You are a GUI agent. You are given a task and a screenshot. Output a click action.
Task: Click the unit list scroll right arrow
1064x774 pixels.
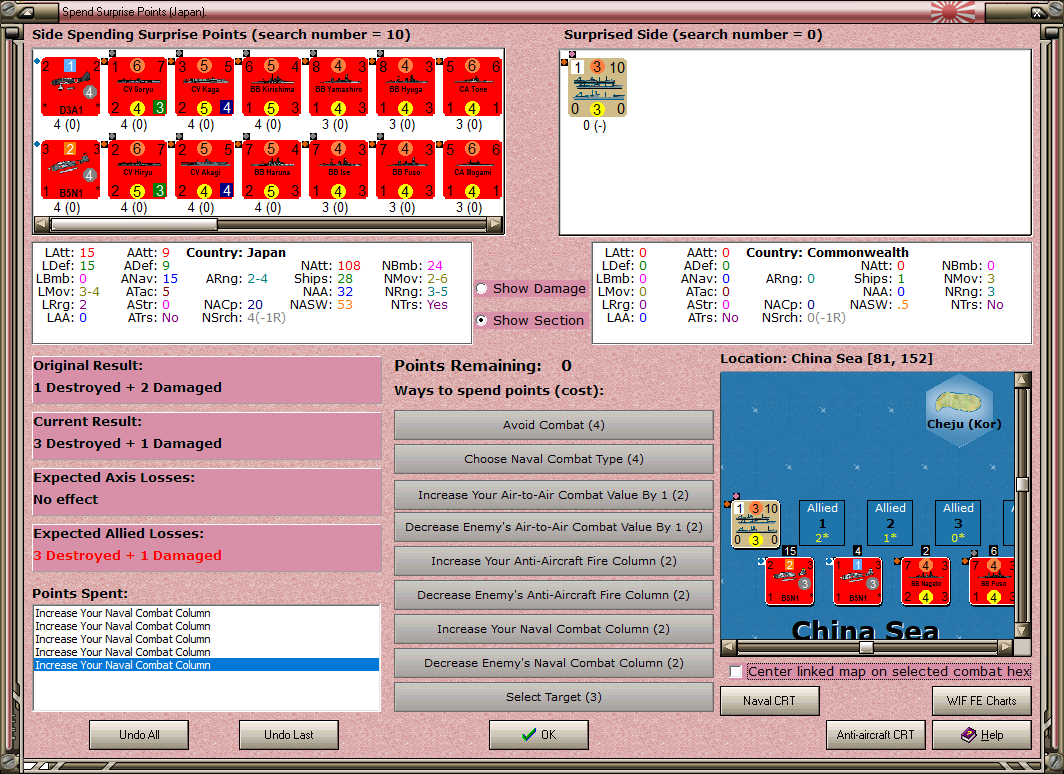495,224
